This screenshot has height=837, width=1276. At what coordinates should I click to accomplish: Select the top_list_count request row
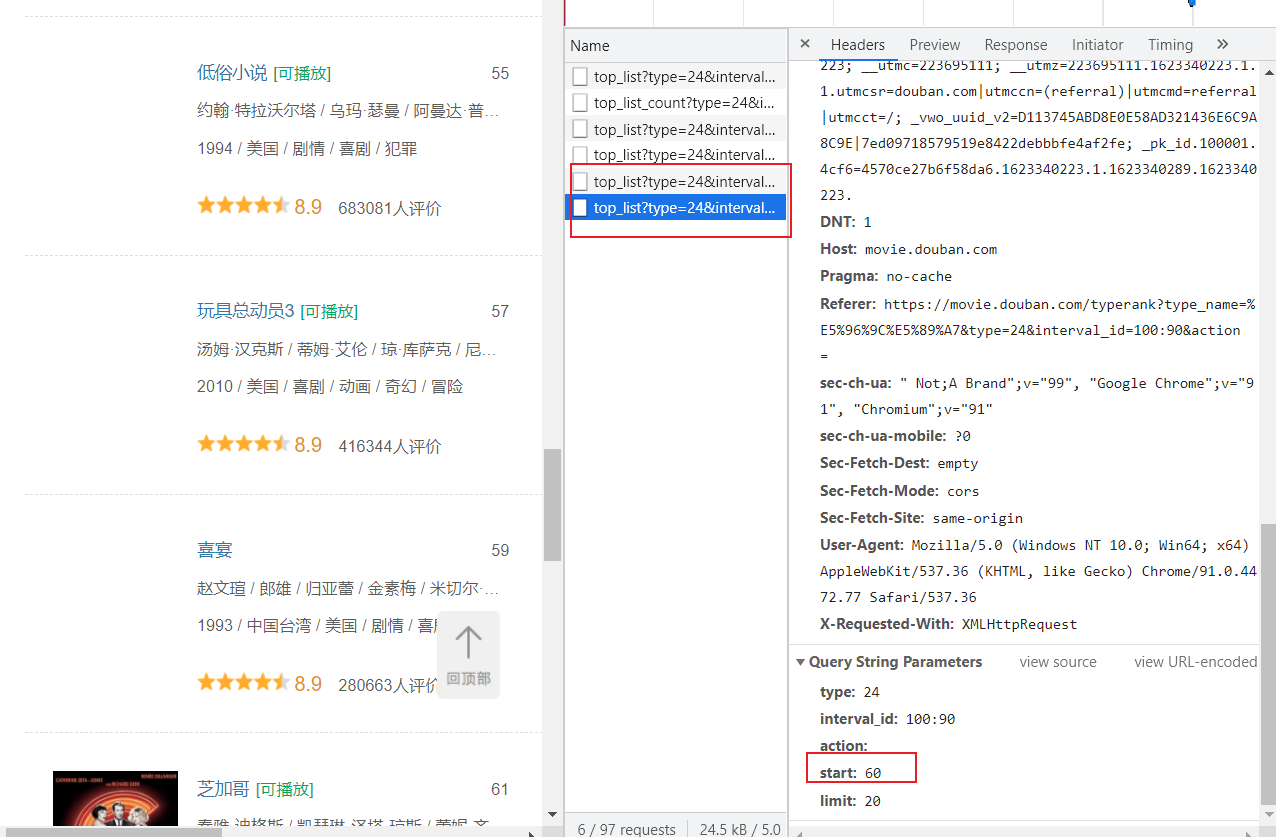(x=676, y=102)
